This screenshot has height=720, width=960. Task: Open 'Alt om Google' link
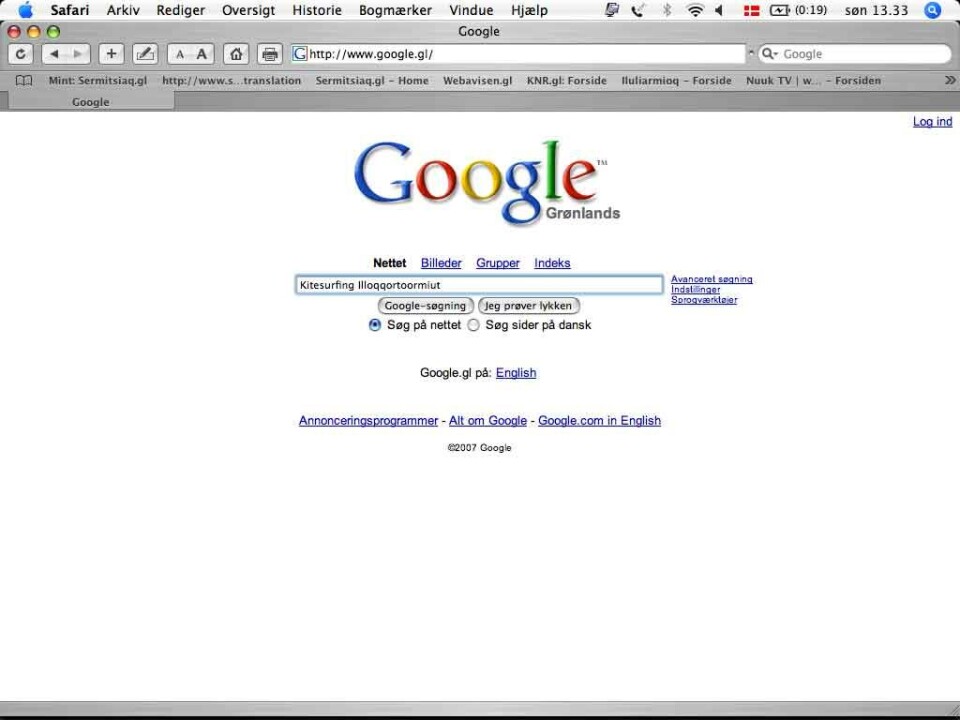pyautogui.click(x=488, y=421)
